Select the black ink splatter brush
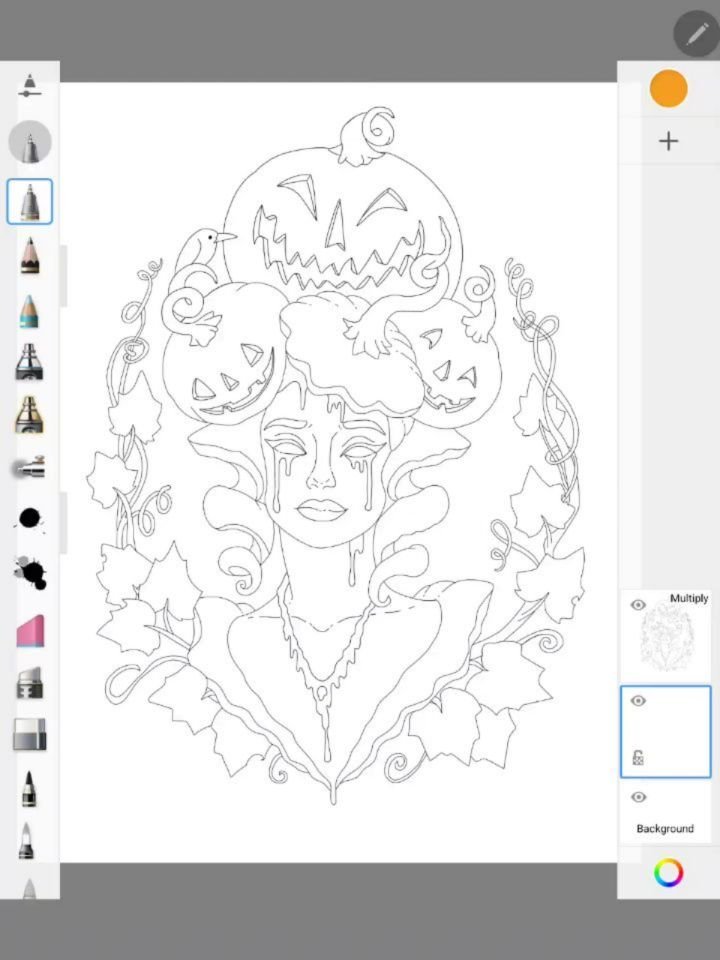720x960 pixels. click(x=29, y=519)
